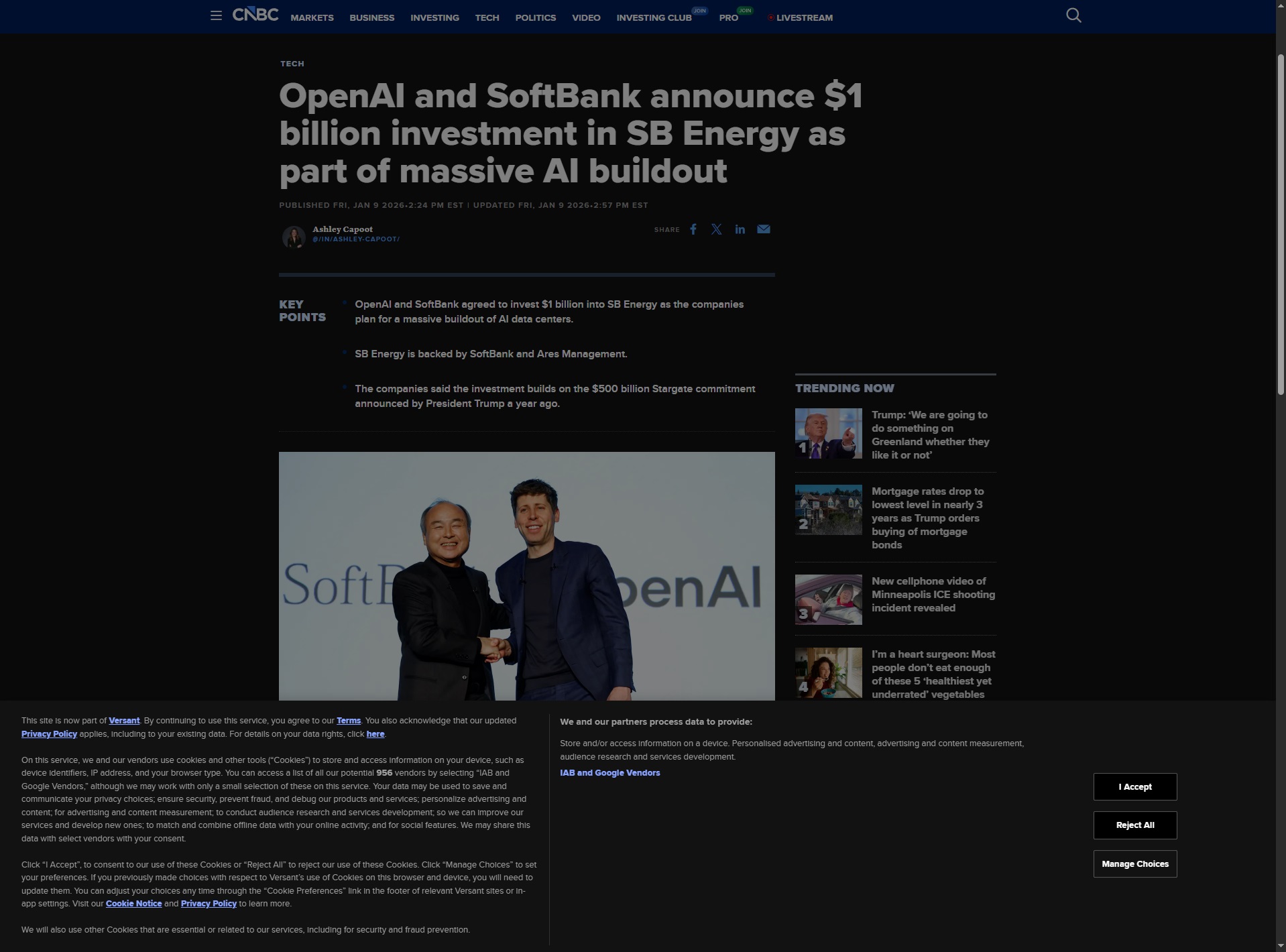1286x952 pixels.
Task: Click the 'Key Points' heading
Action: [x=302, y=311]
